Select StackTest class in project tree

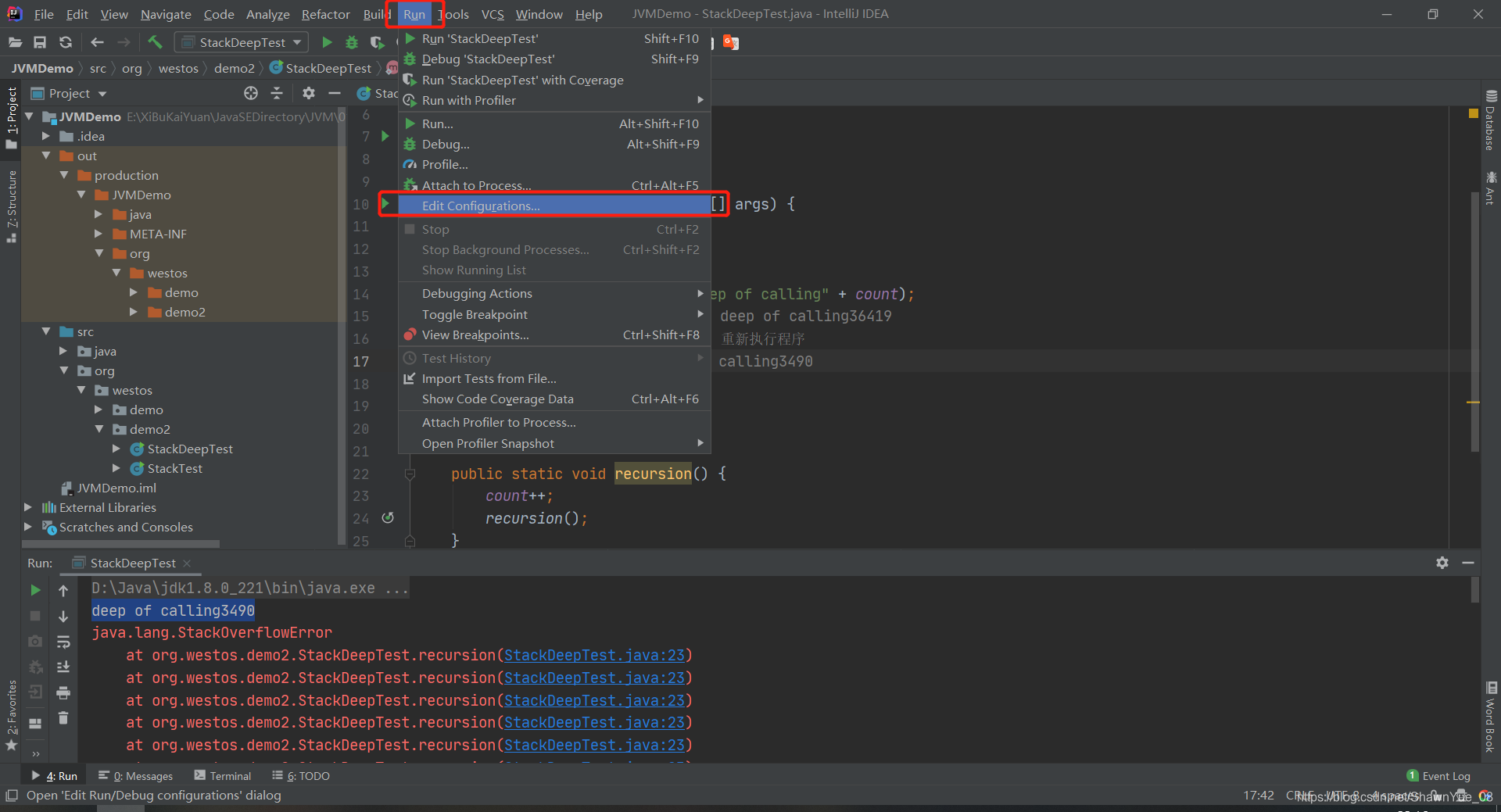[x=174, y=468]
